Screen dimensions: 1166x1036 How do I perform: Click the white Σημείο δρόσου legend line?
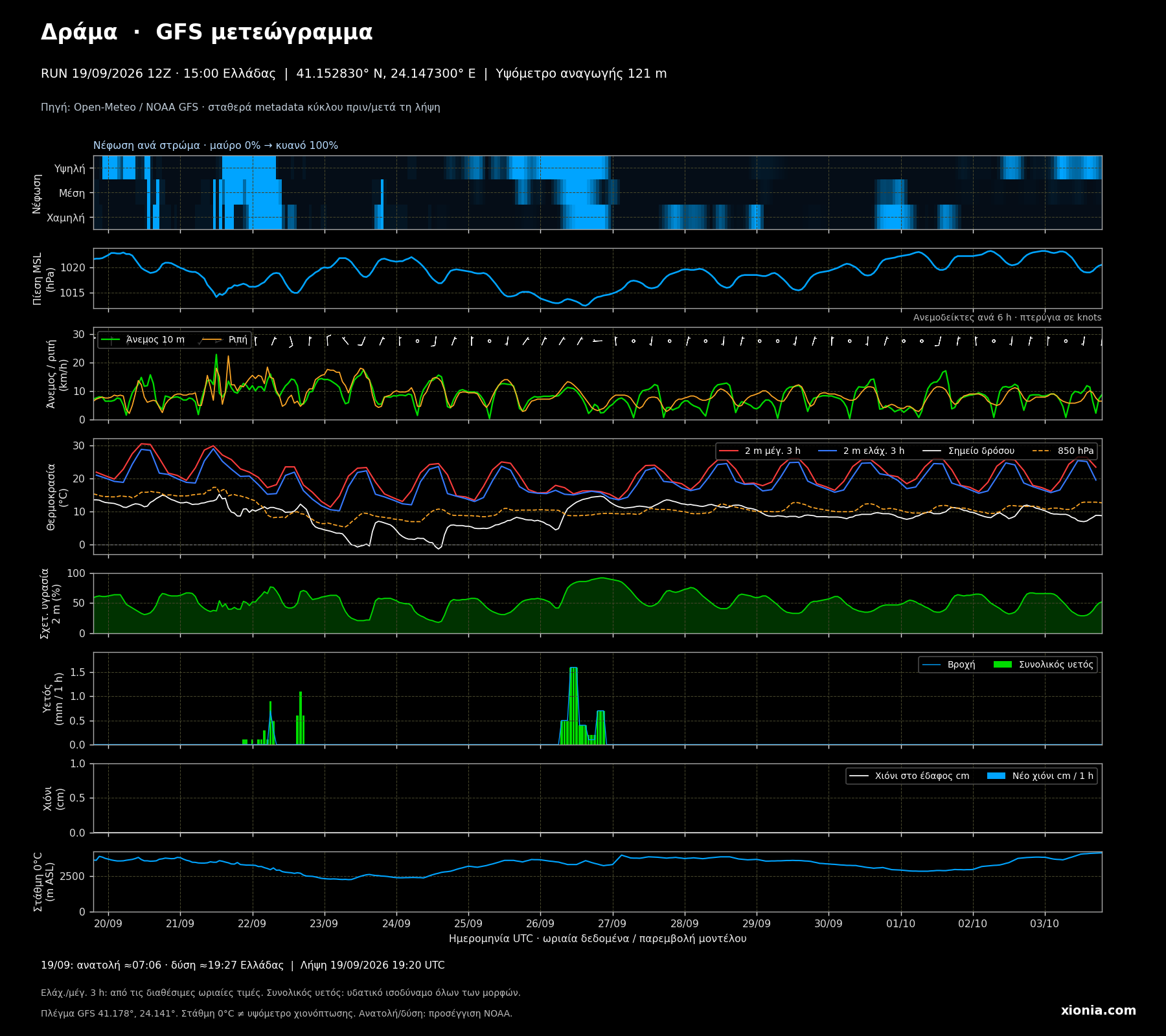pyautogui.click(x=932, y=451)
